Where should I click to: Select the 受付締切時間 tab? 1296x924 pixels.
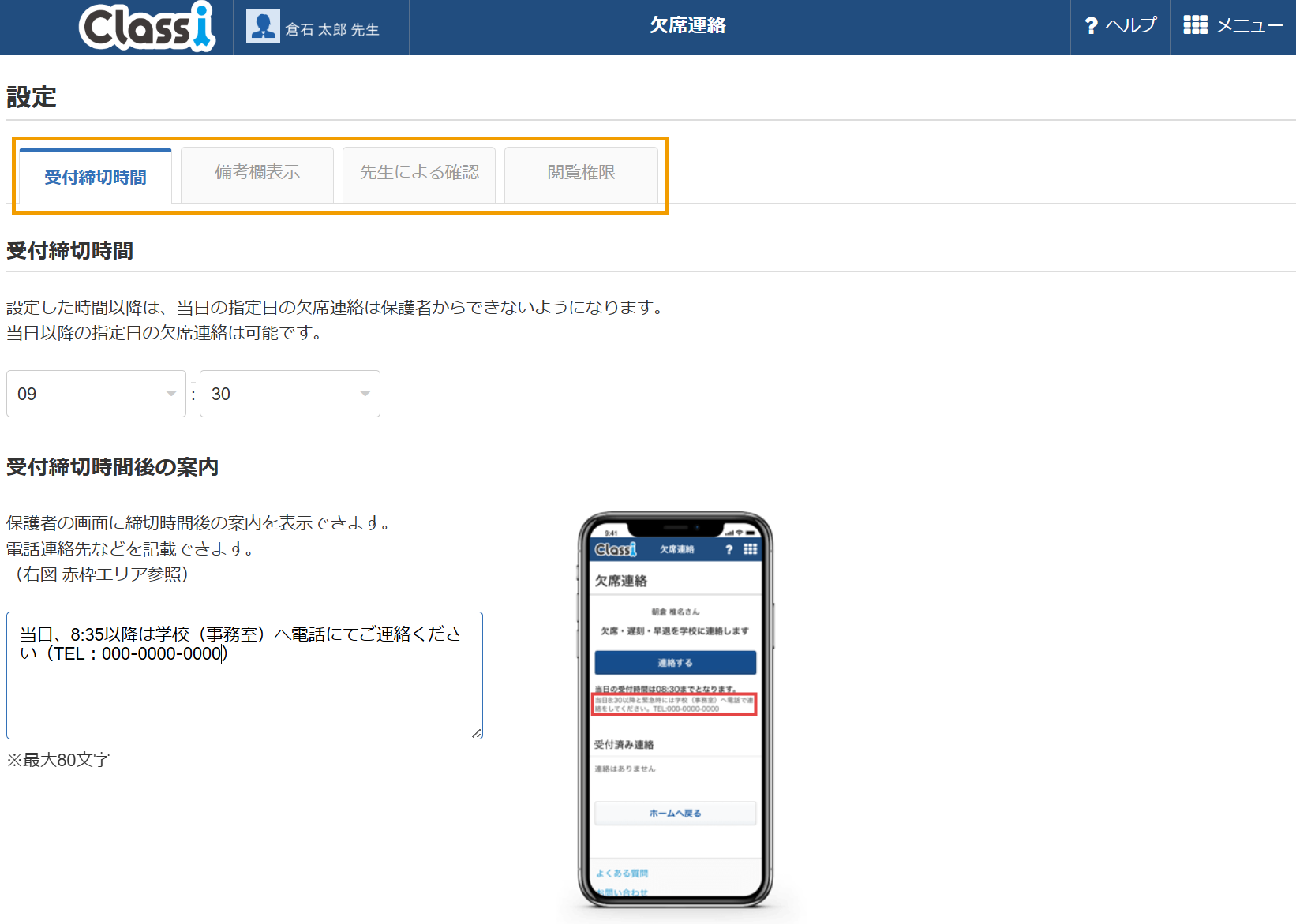(96, 177)
